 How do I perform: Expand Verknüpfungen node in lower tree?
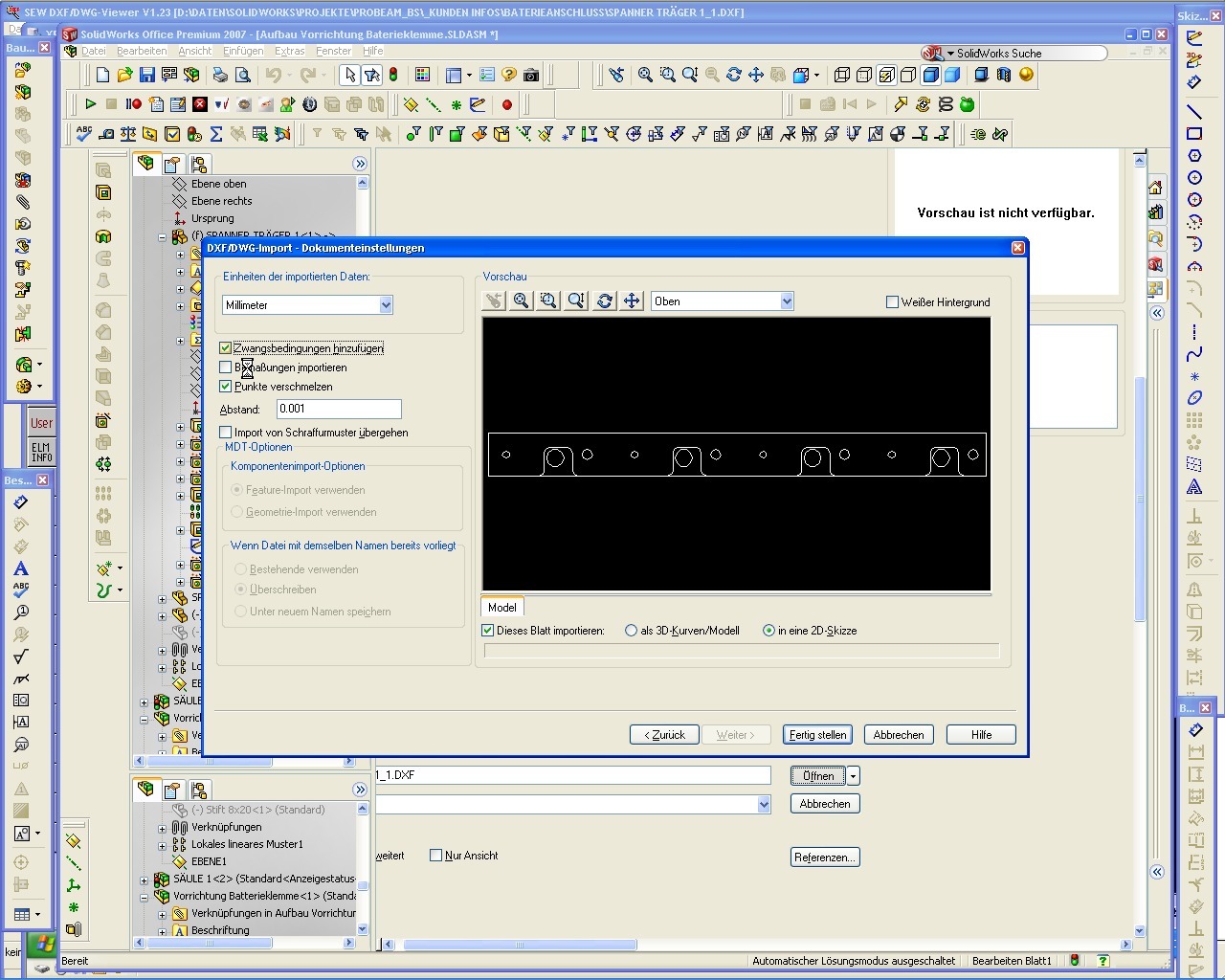point(162,827)
